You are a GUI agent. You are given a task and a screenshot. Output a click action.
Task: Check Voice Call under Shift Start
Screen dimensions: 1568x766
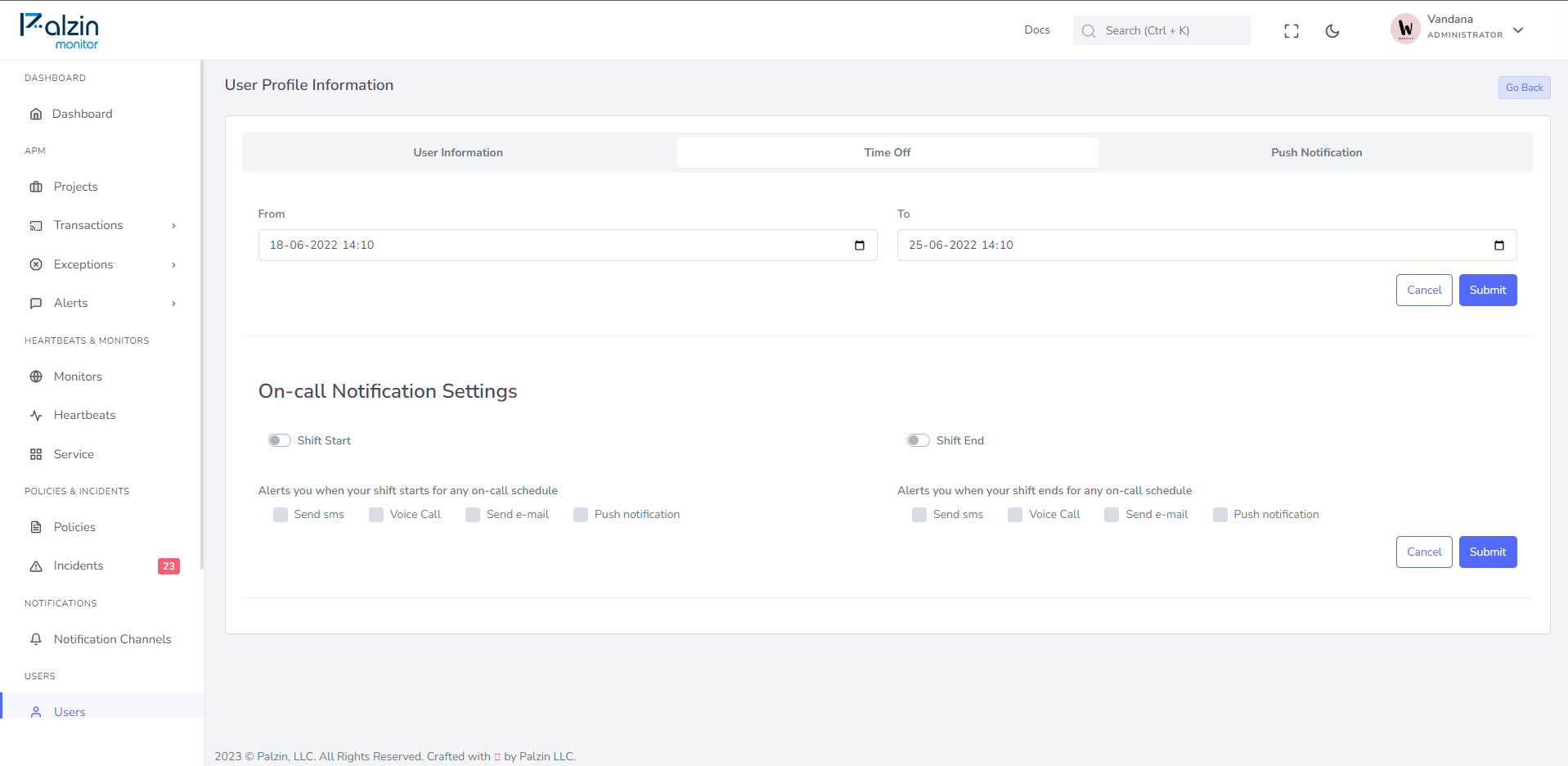tap(376, 515)
